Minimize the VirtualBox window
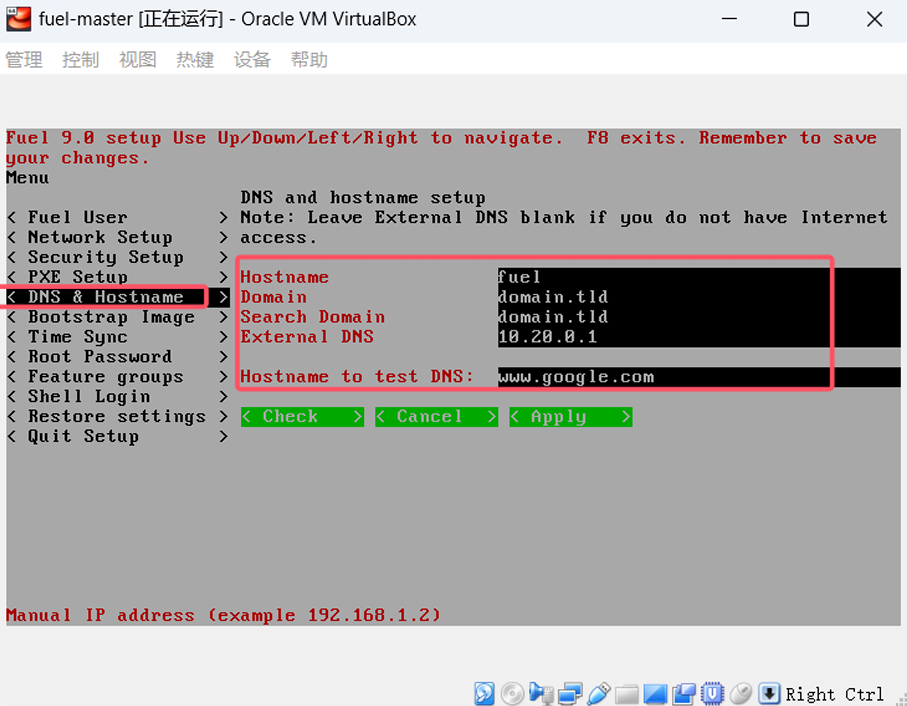The image size is (907, 706). pyautogui.click(x=729, y=19)
